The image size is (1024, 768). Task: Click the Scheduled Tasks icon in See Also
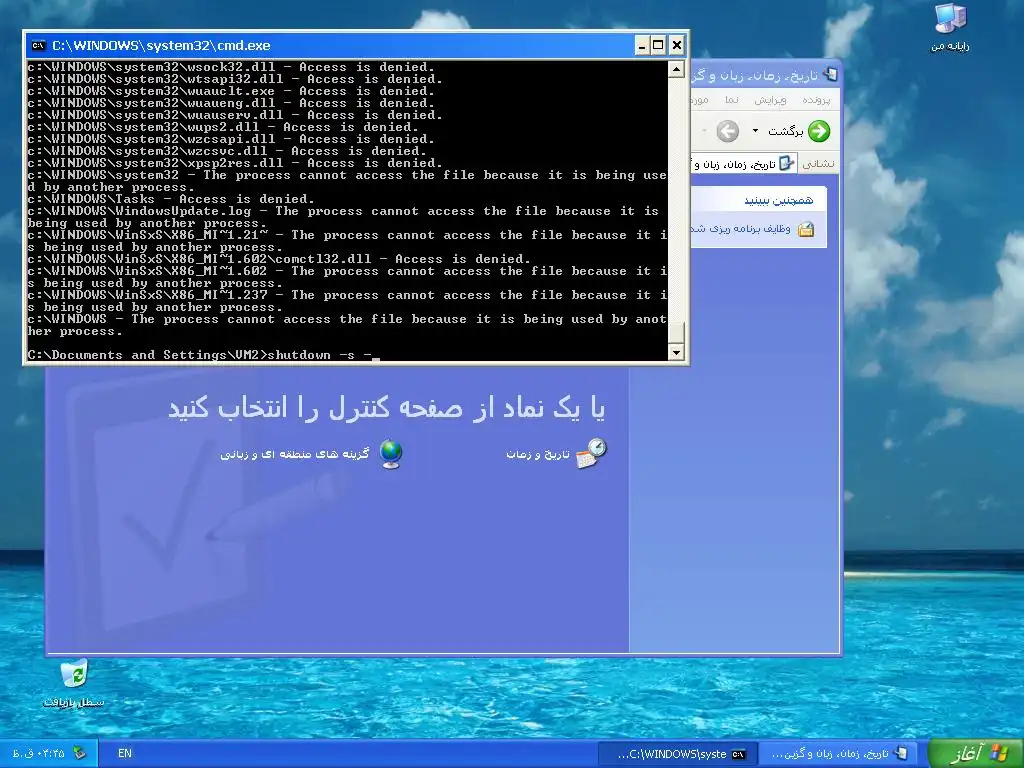pyautogui.click(x=806, y=229)
